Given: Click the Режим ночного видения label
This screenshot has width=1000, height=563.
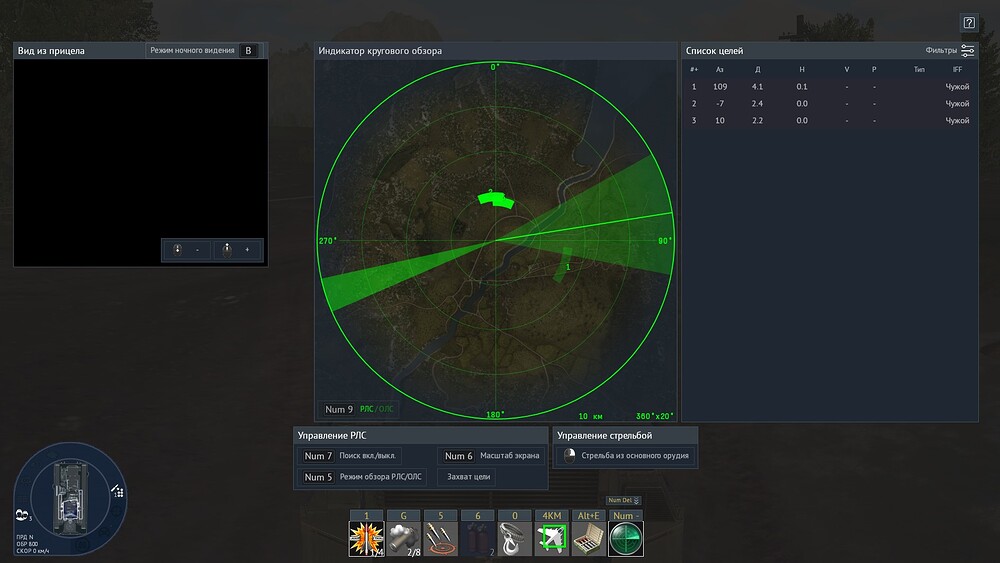Looking at the screenshot, I should pos(193,50).
